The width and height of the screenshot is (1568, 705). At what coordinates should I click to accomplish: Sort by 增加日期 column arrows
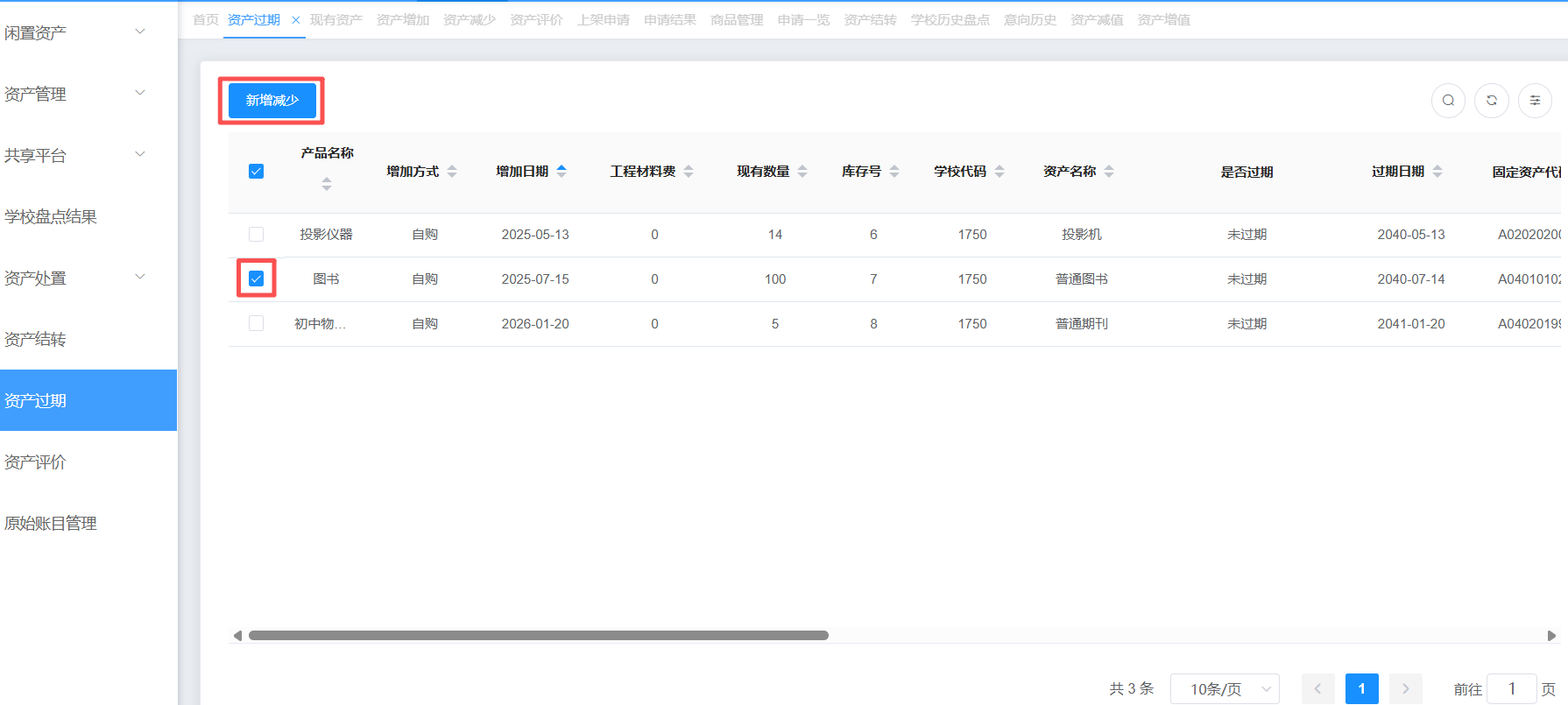click(x=562, y=171)
